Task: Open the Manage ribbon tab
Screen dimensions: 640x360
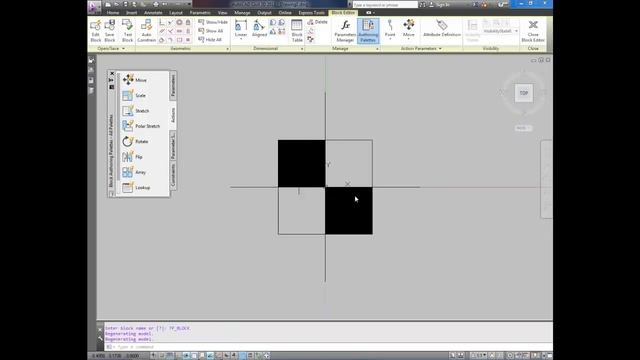Action: pos(242,13)
